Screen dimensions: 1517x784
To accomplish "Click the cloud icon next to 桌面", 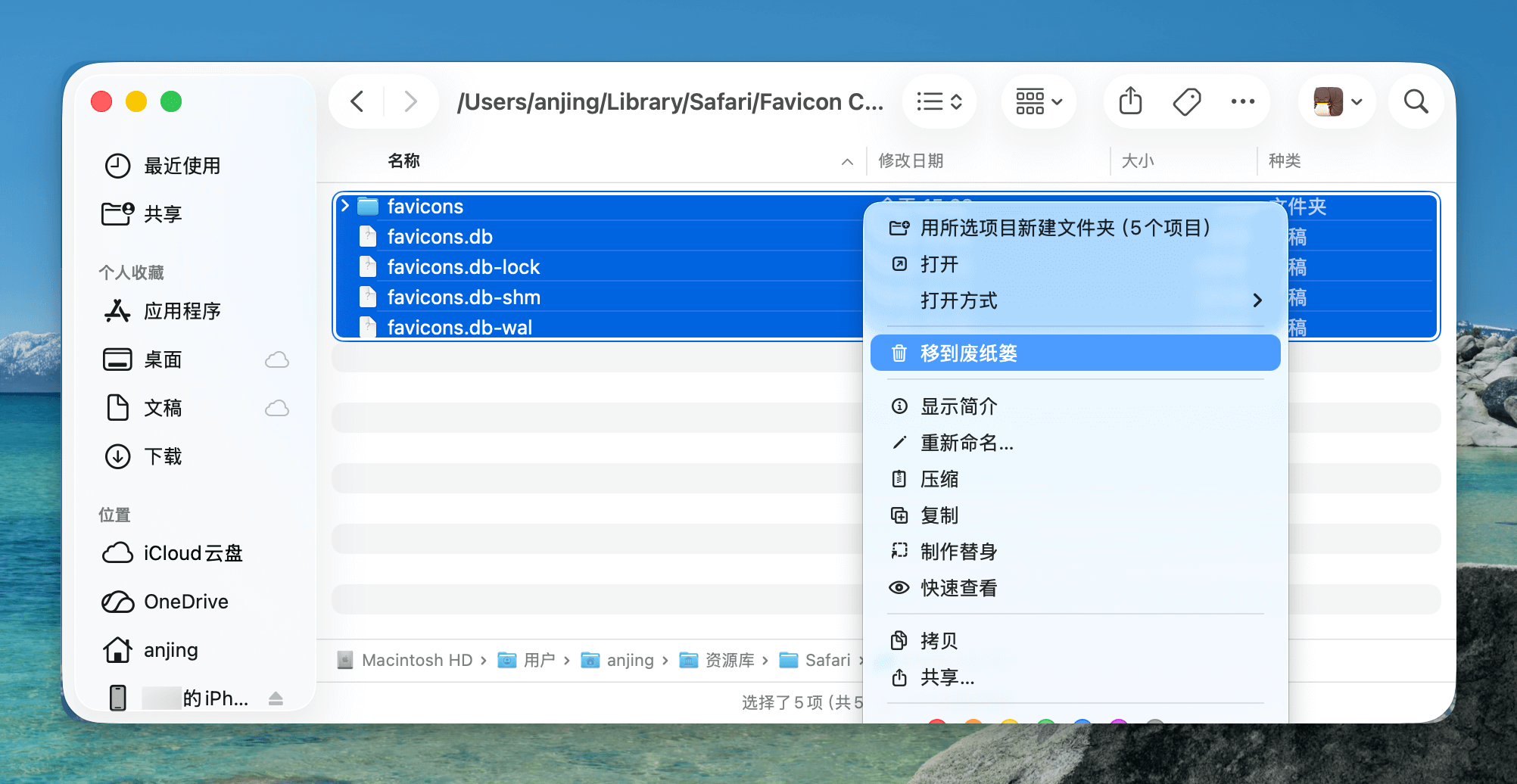I will [277, 359].
